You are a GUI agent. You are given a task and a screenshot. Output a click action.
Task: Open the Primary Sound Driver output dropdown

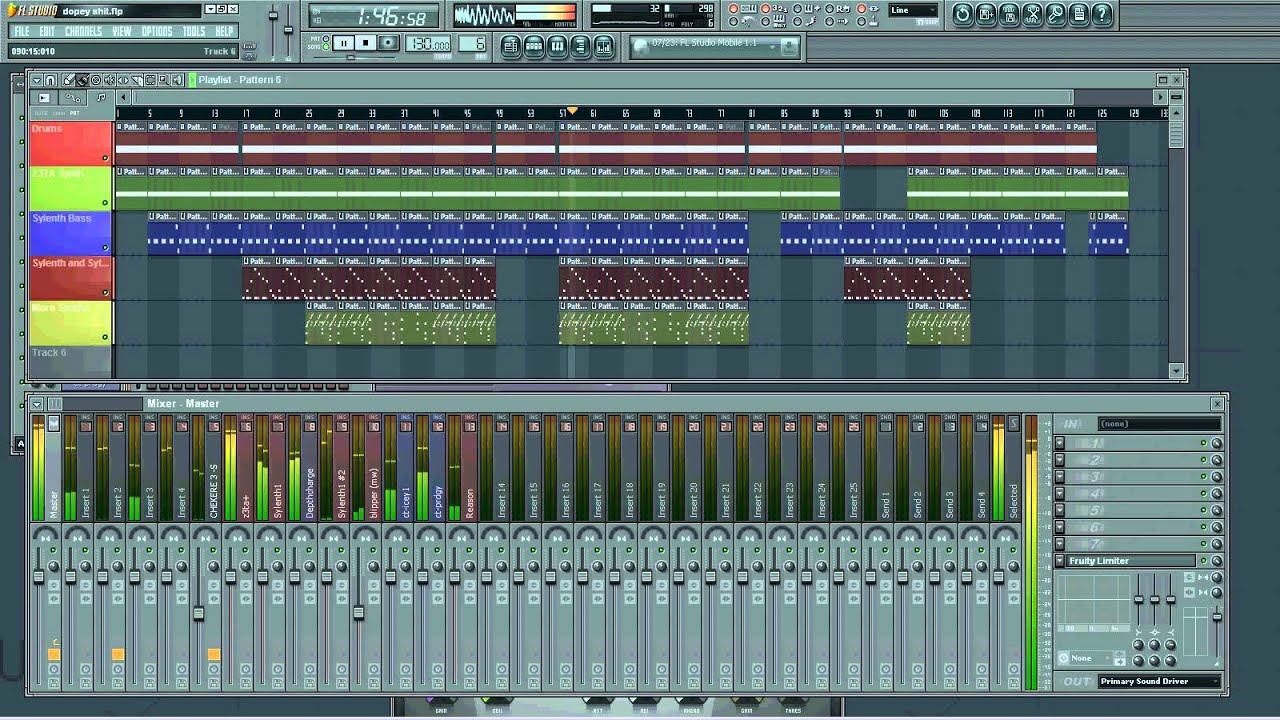(1159, 681)
